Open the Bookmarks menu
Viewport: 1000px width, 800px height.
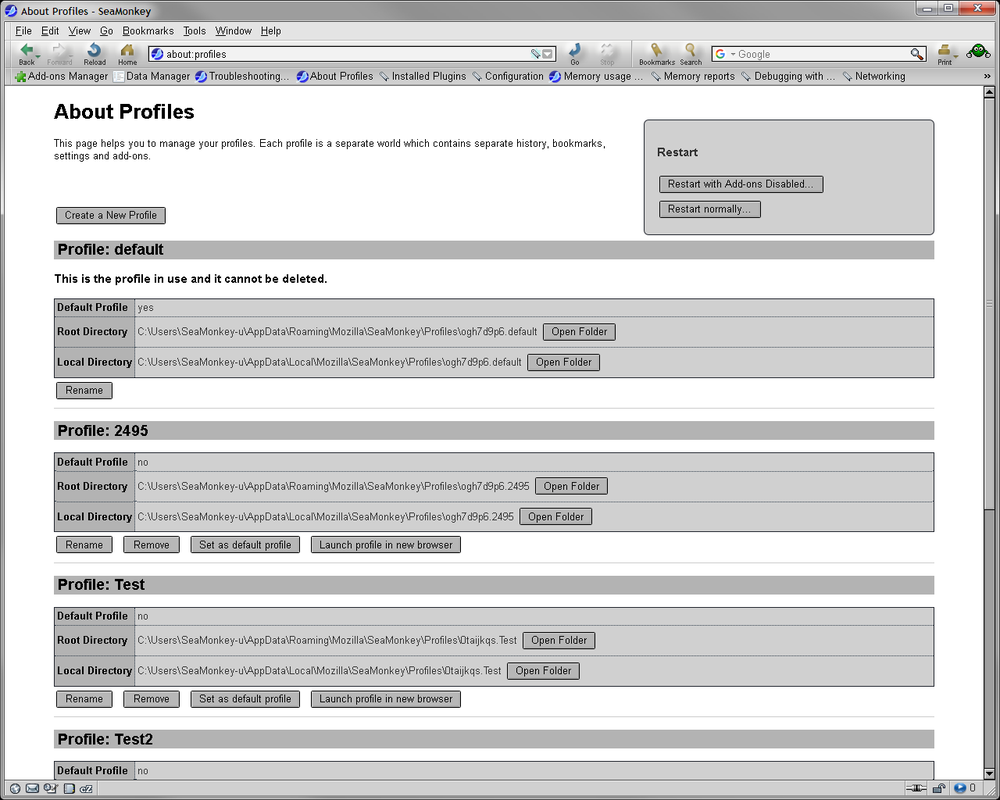tap(148, 31)
